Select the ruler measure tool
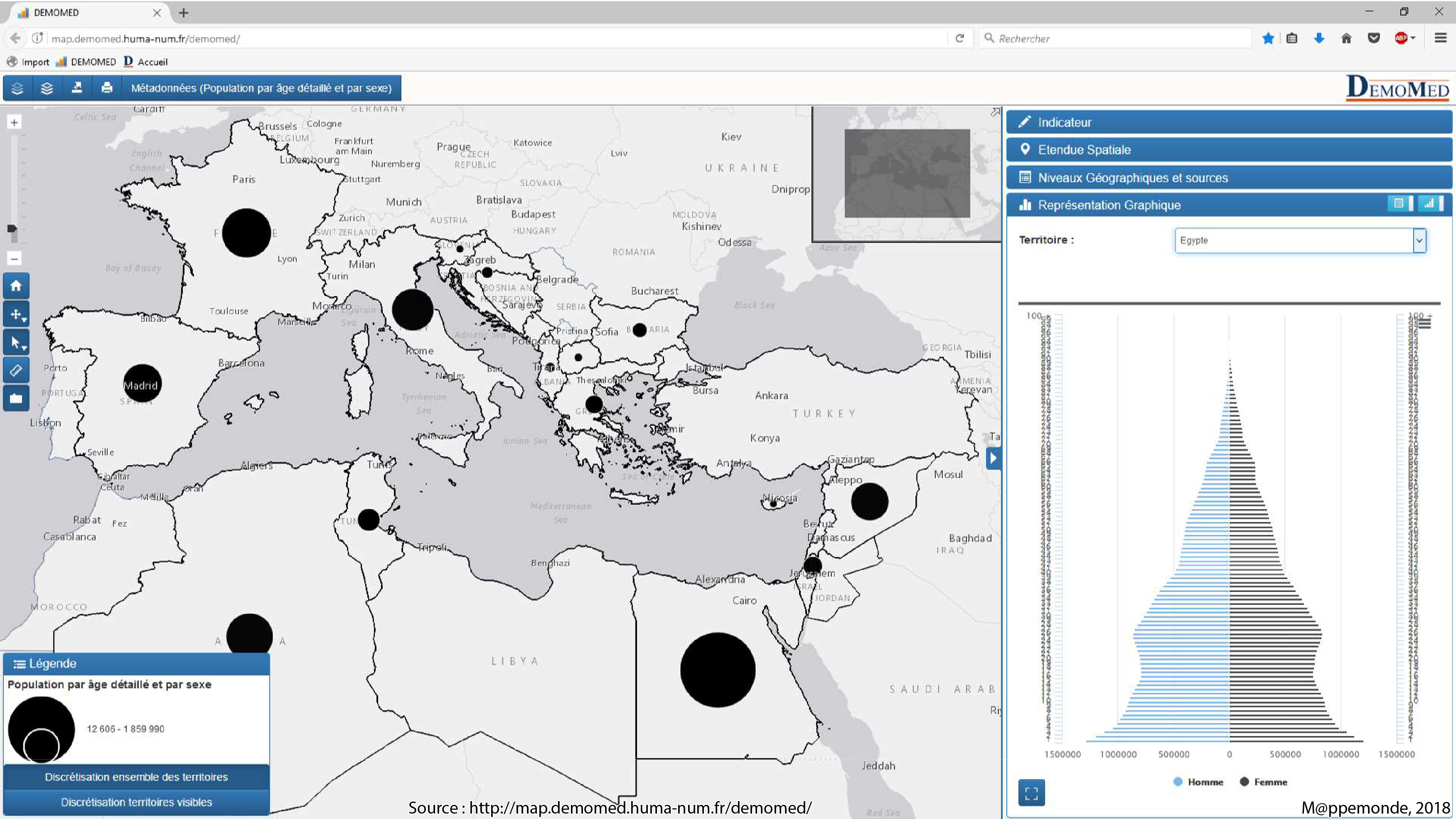 [16, 371]
